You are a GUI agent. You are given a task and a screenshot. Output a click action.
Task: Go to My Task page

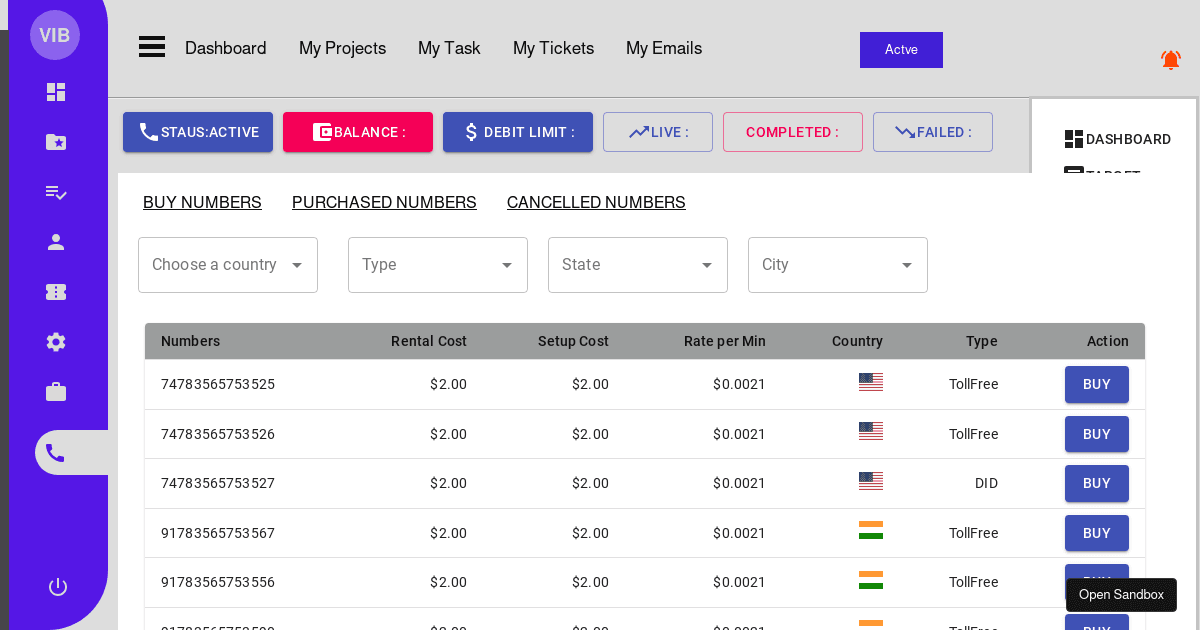(x=449, y=48)
